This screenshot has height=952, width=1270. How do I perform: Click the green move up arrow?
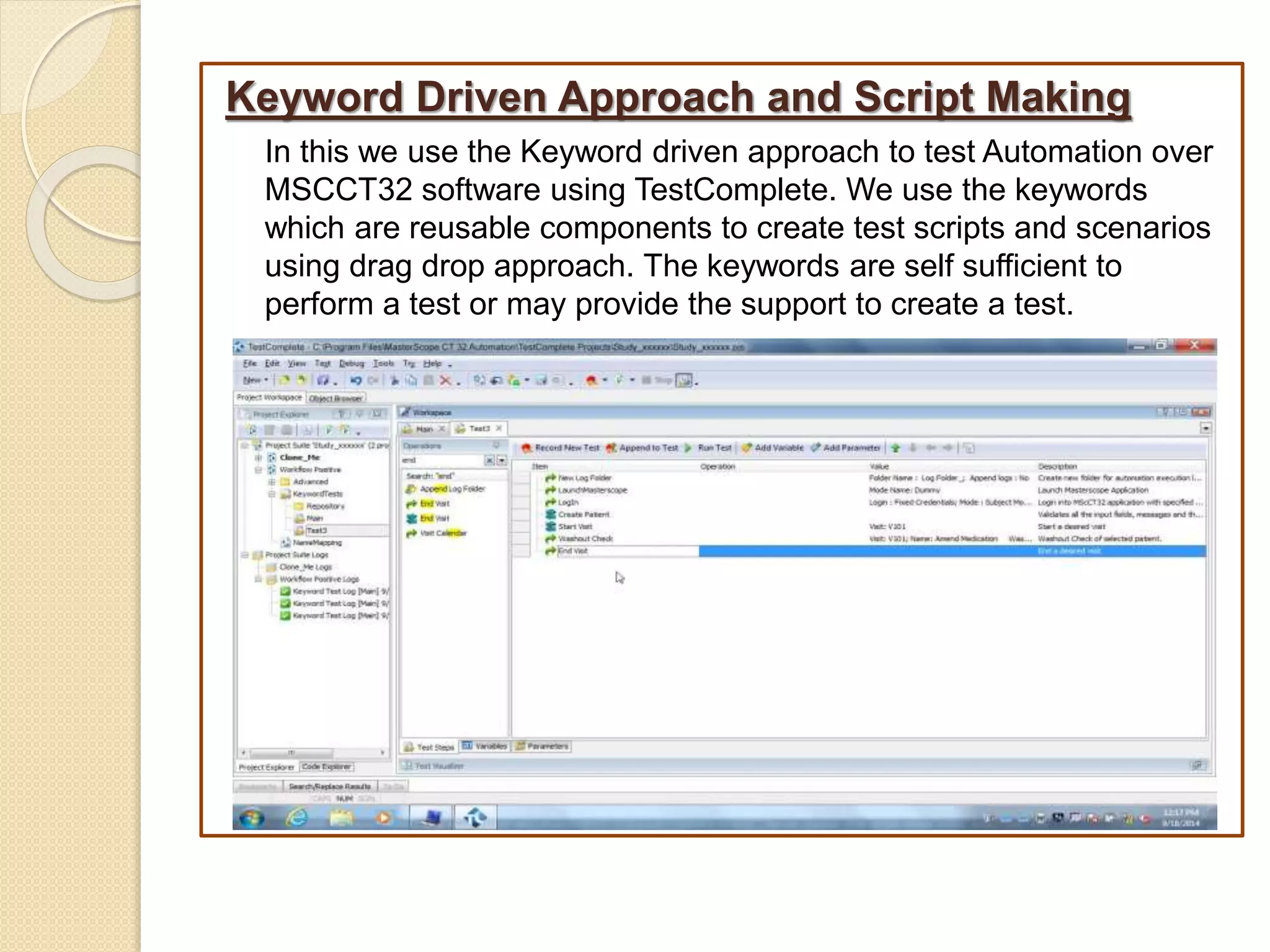[895, 448]
